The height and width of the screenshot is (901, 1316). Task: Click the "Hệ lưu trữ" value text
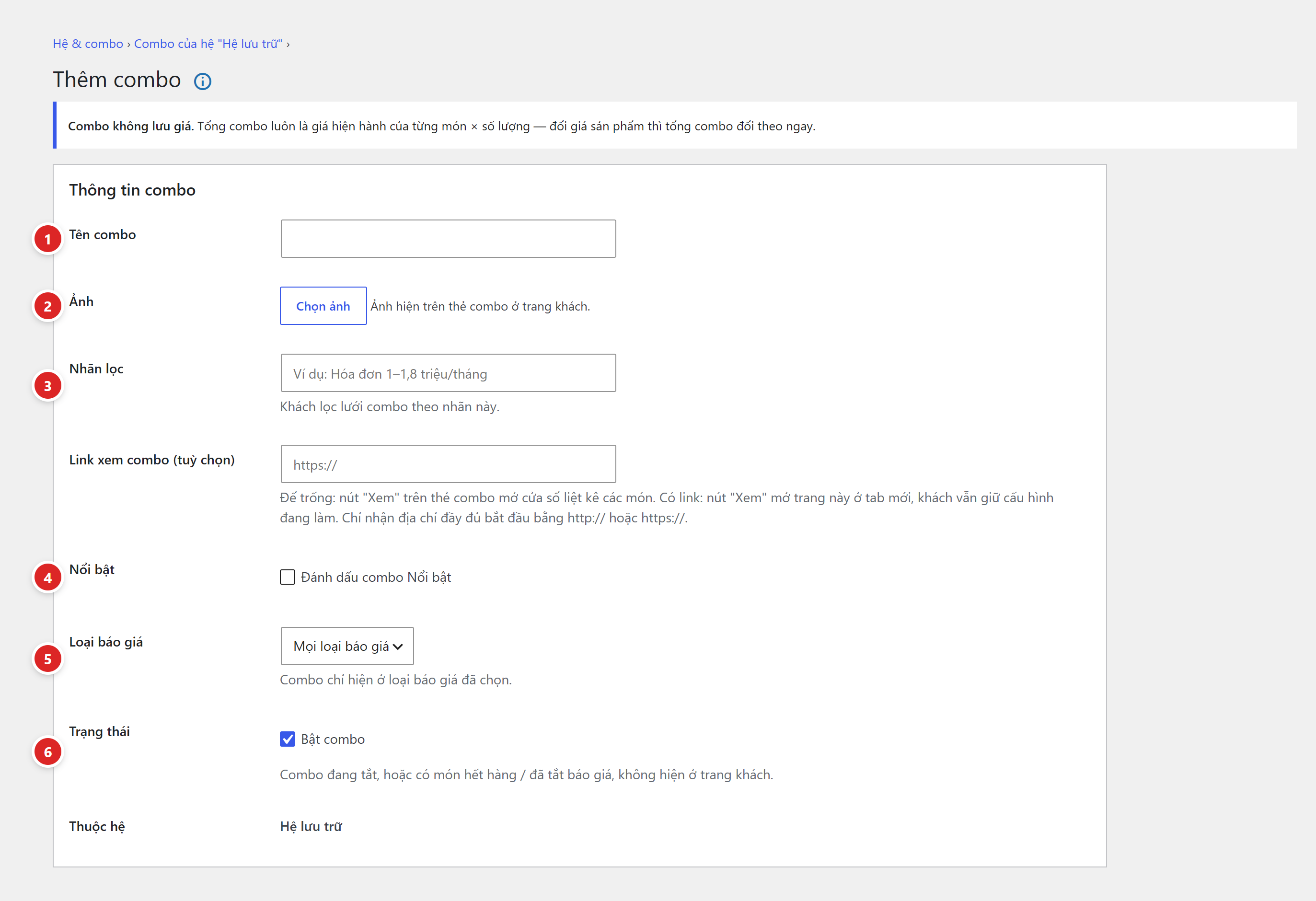pyautogui.click(x=311, y=826)
